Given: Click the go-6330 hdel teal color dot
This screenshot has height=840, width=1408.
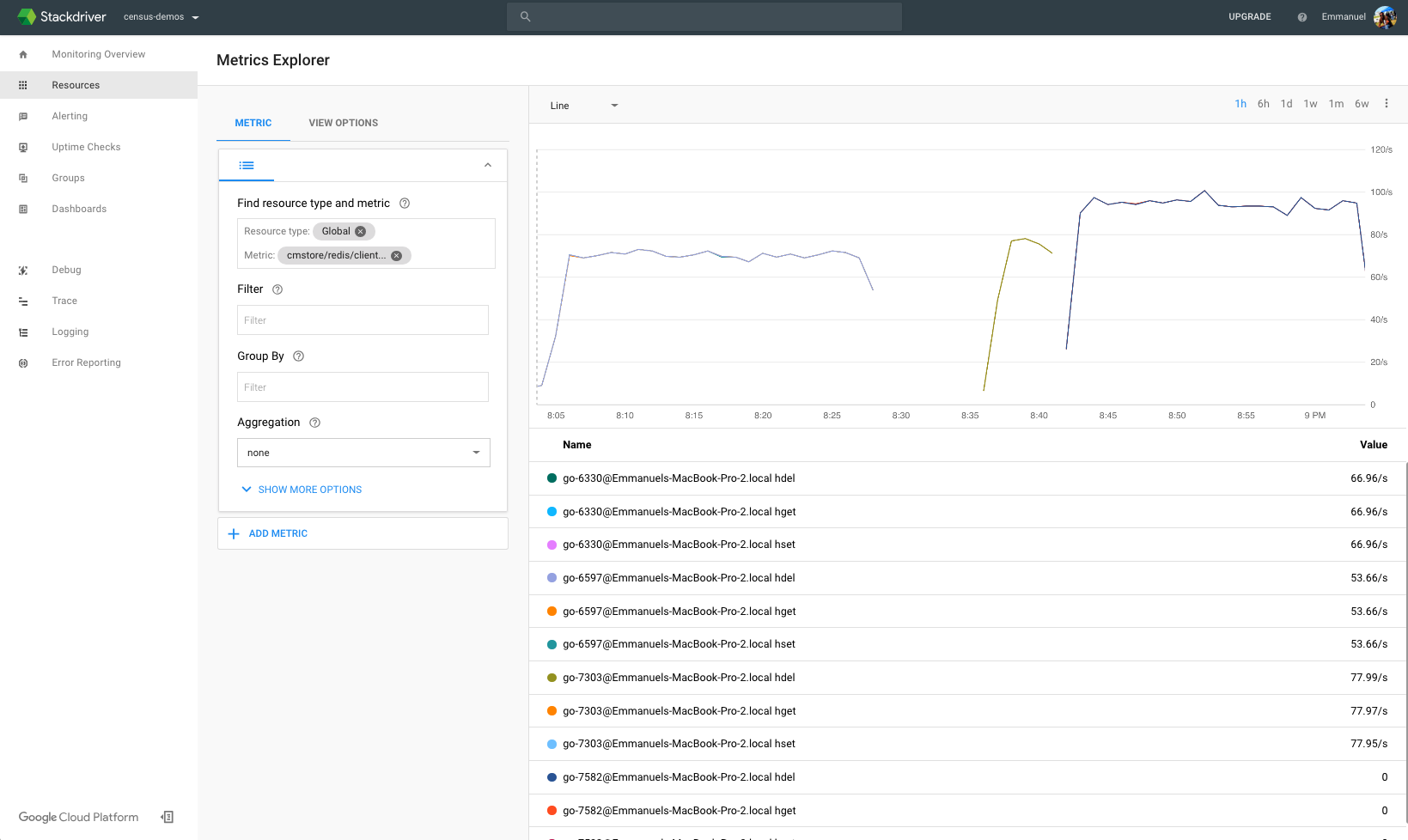Looking at the screenshot, I should [x=552, y=478].
